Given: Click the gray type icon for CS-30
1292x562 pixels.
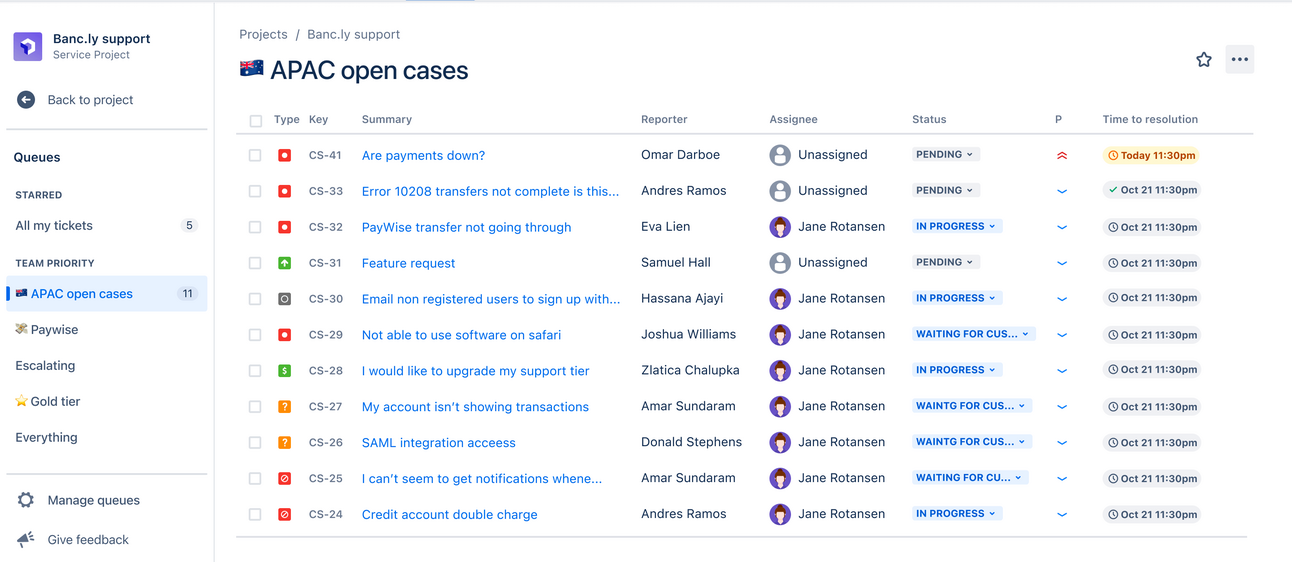Looking at the screenshot, I should pos(284,299).
